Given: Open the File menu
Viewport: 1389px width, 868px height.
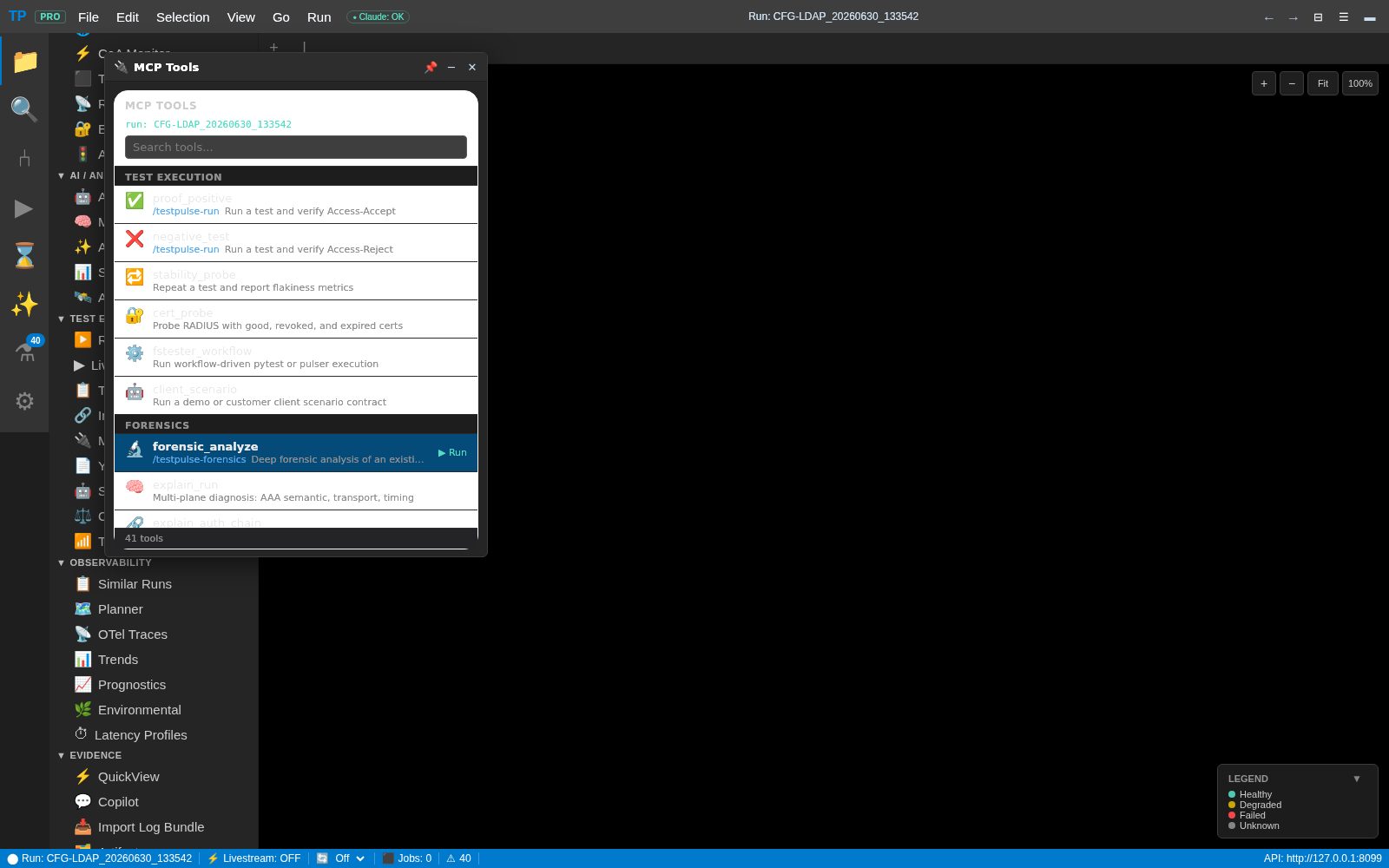Looking at the screenshot, I should (x=89, y=17).
